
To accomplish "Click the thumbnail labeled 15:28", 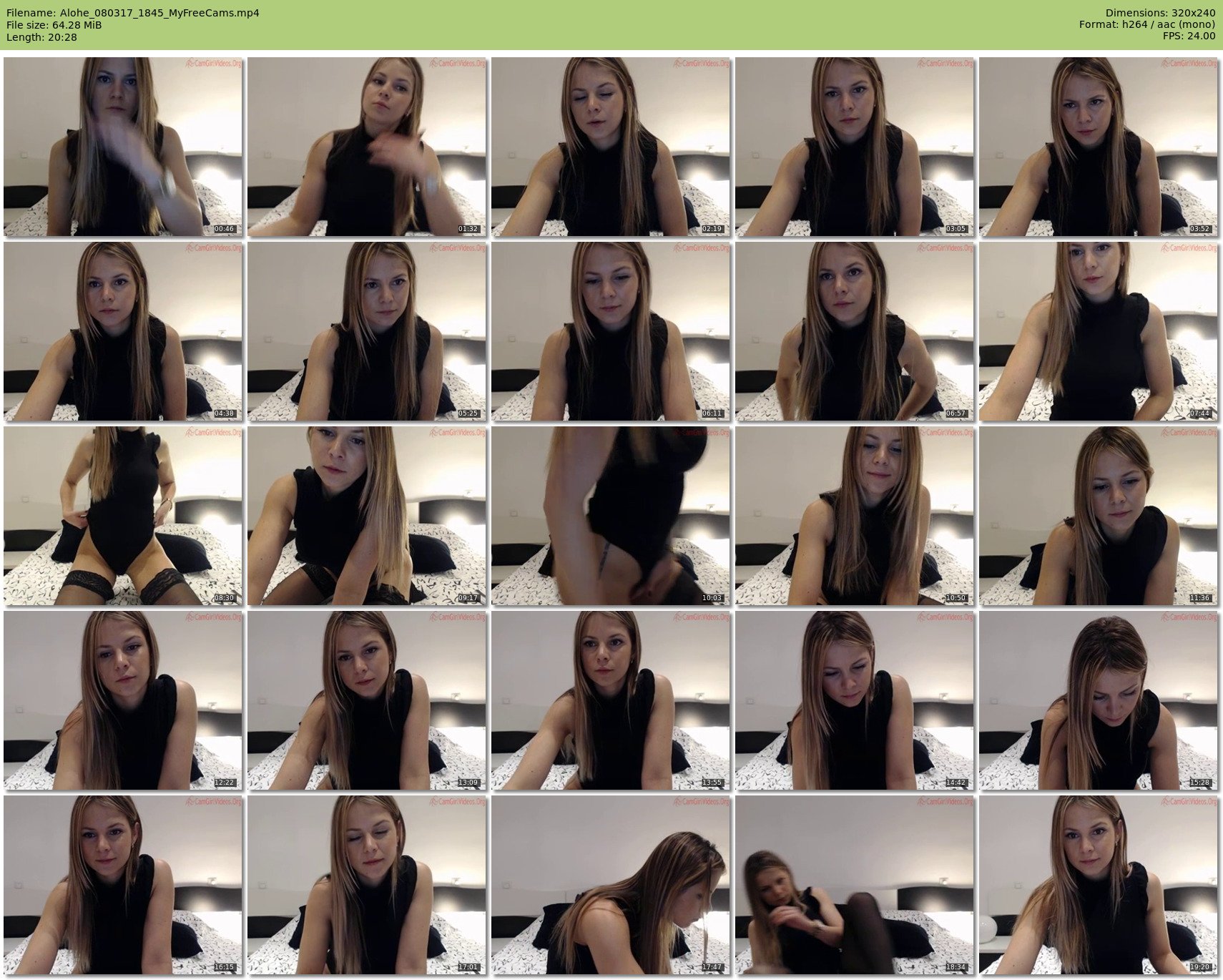I will [1099, 700].
